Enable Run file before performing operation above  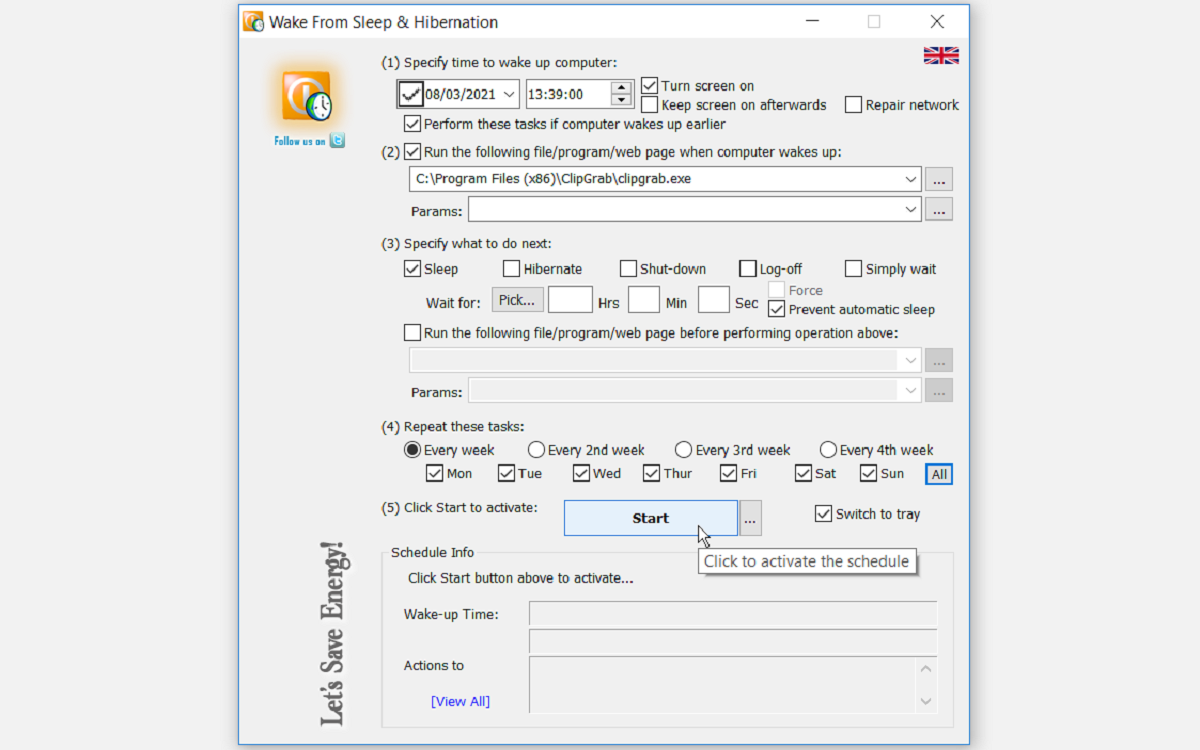412,332
